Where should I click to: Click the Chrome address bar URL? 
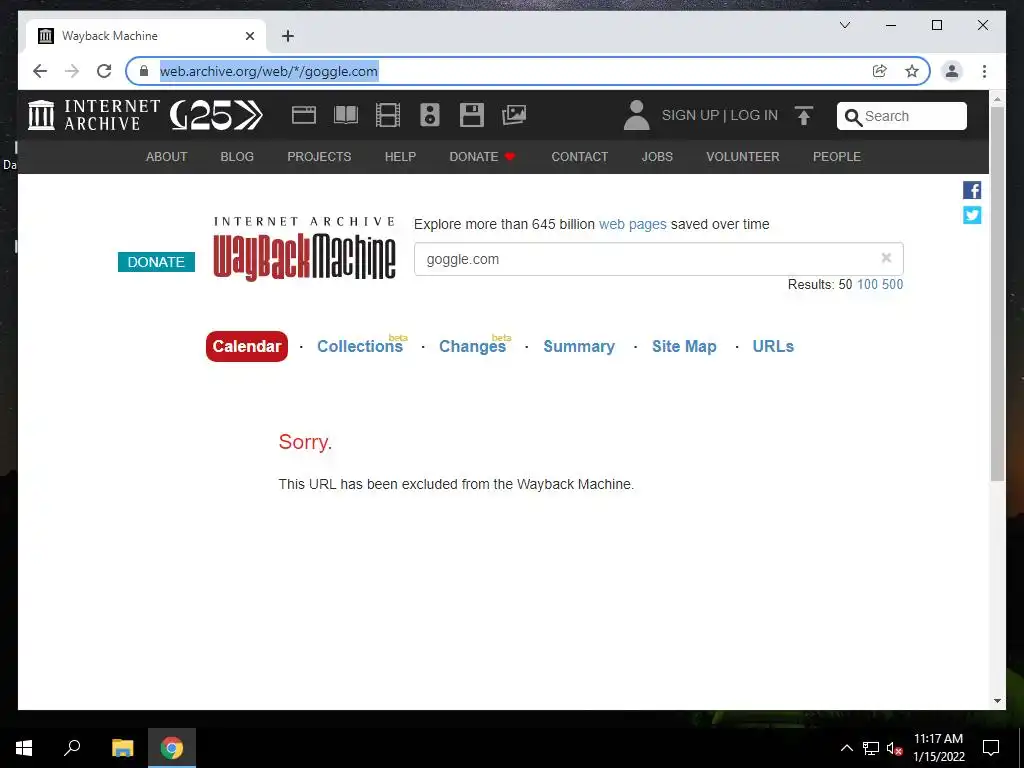(268, 71)
